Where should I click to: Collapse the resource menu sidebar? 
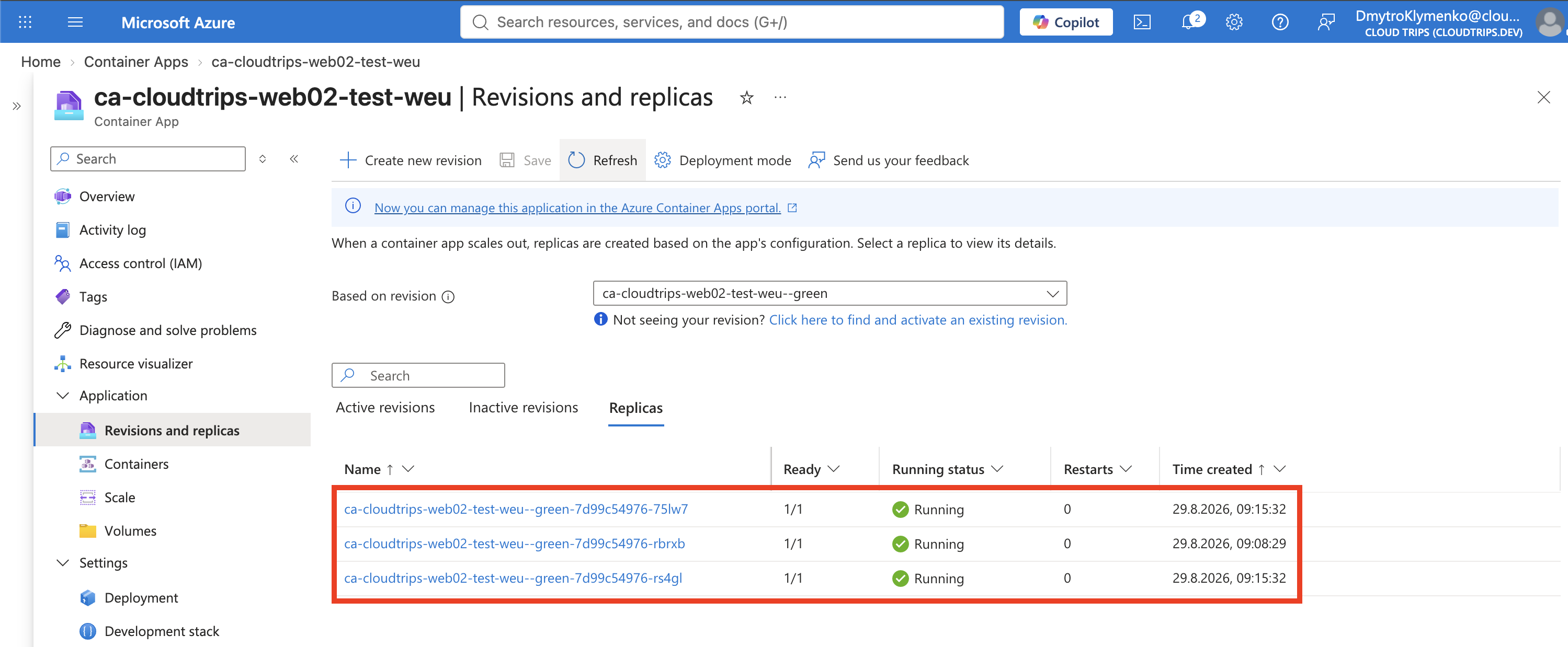point(294,159)
